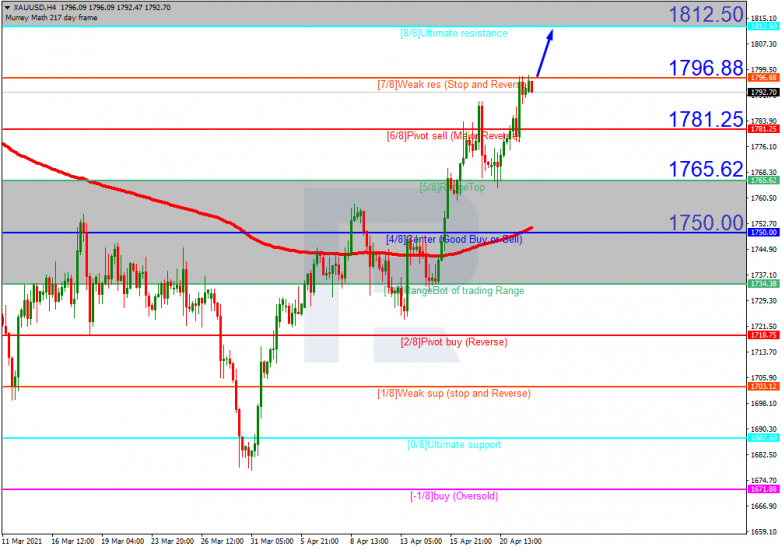Screen dimensions: 782x550
Task: Click the 19 Mar 04:00 time label
Action: click(x=122, y=542)
